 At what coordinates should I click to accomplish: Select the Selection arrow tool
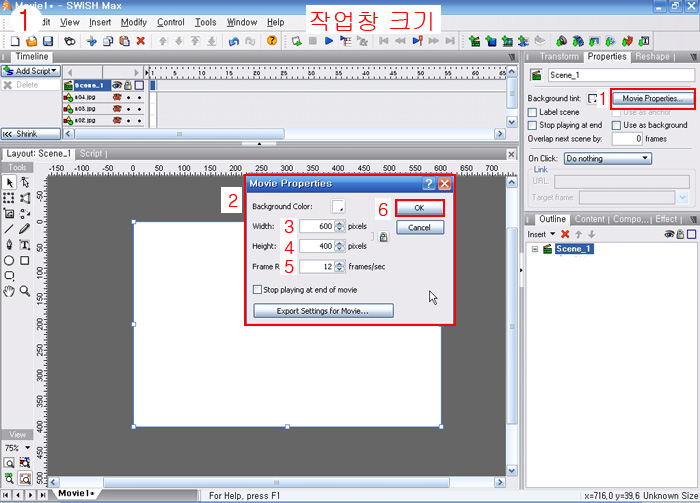coord(9,182)
